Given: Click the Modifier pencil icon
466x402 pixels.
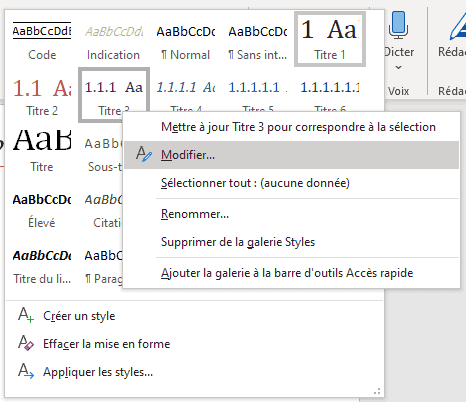Looking at the screenshot, I should point(144,155).
